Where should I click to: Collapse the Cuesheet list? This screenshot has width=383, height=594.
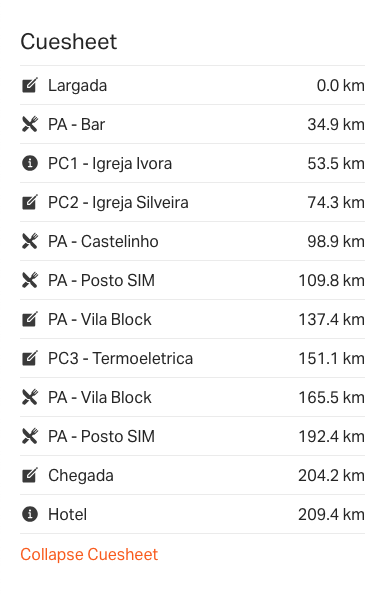(89, 555)
